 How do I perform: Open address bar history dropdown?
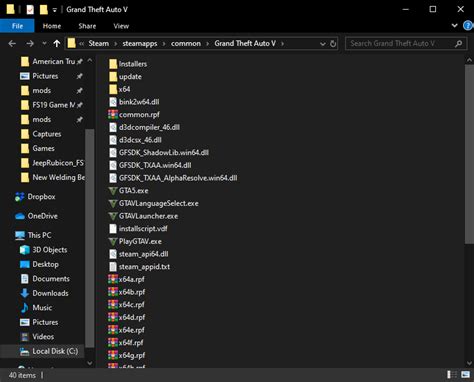(x=322, y=44)
